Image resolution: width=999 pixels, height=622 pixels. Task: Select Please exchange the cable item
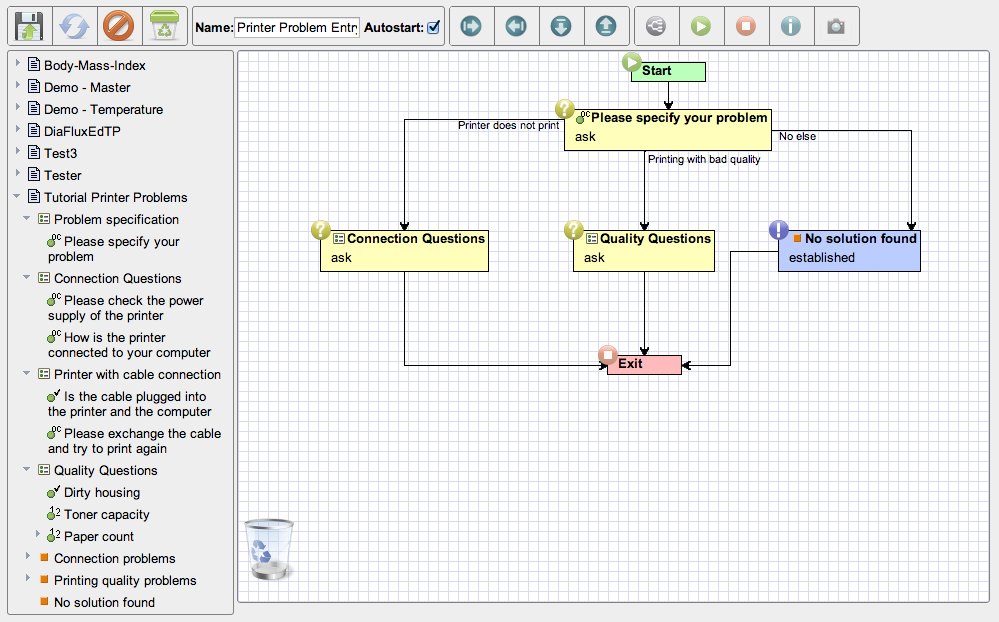tap(134, 441)
